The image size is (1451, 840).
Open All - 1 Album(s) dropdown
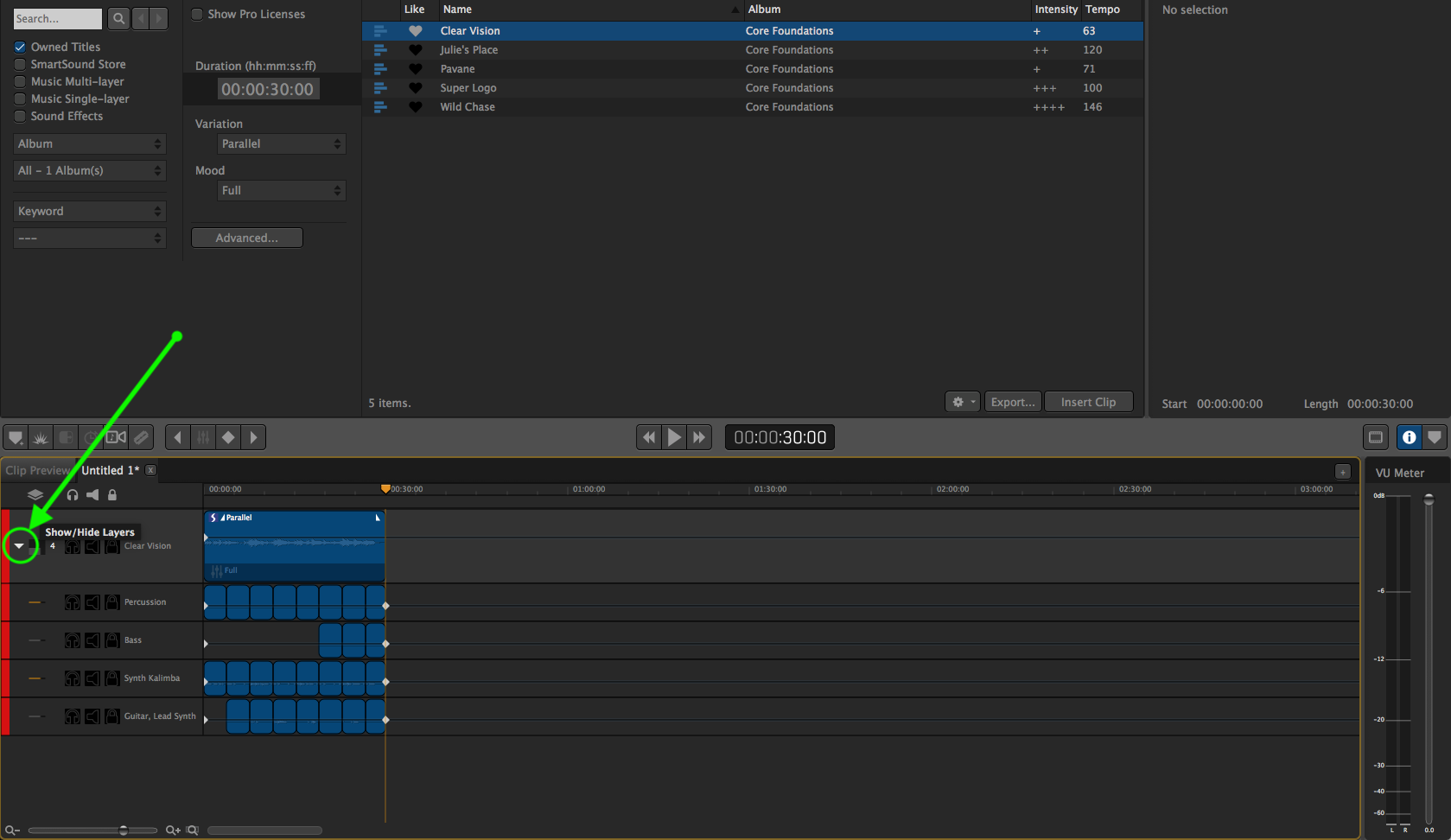click(90, 170)
